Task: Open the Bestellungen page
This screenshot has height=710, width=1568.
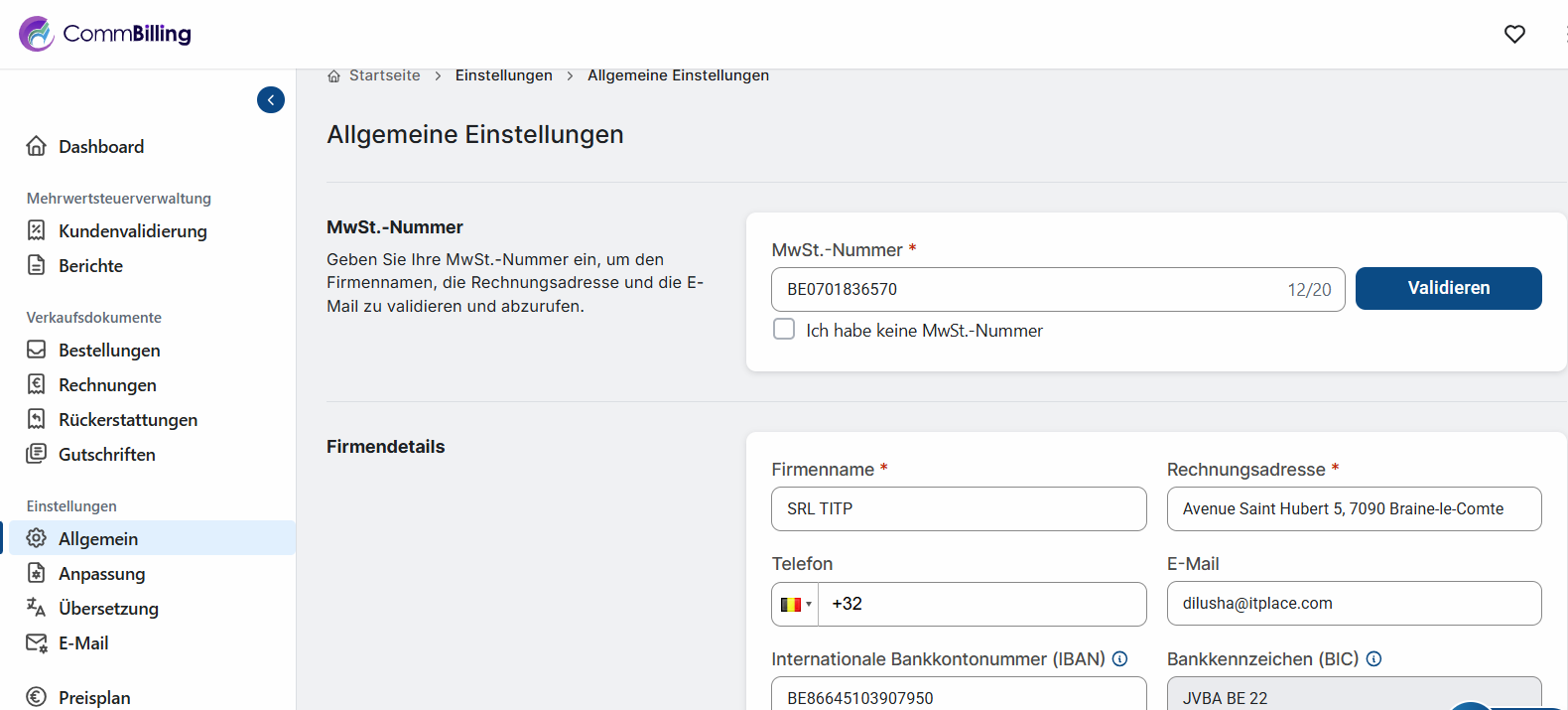Action: coord(109,351)
